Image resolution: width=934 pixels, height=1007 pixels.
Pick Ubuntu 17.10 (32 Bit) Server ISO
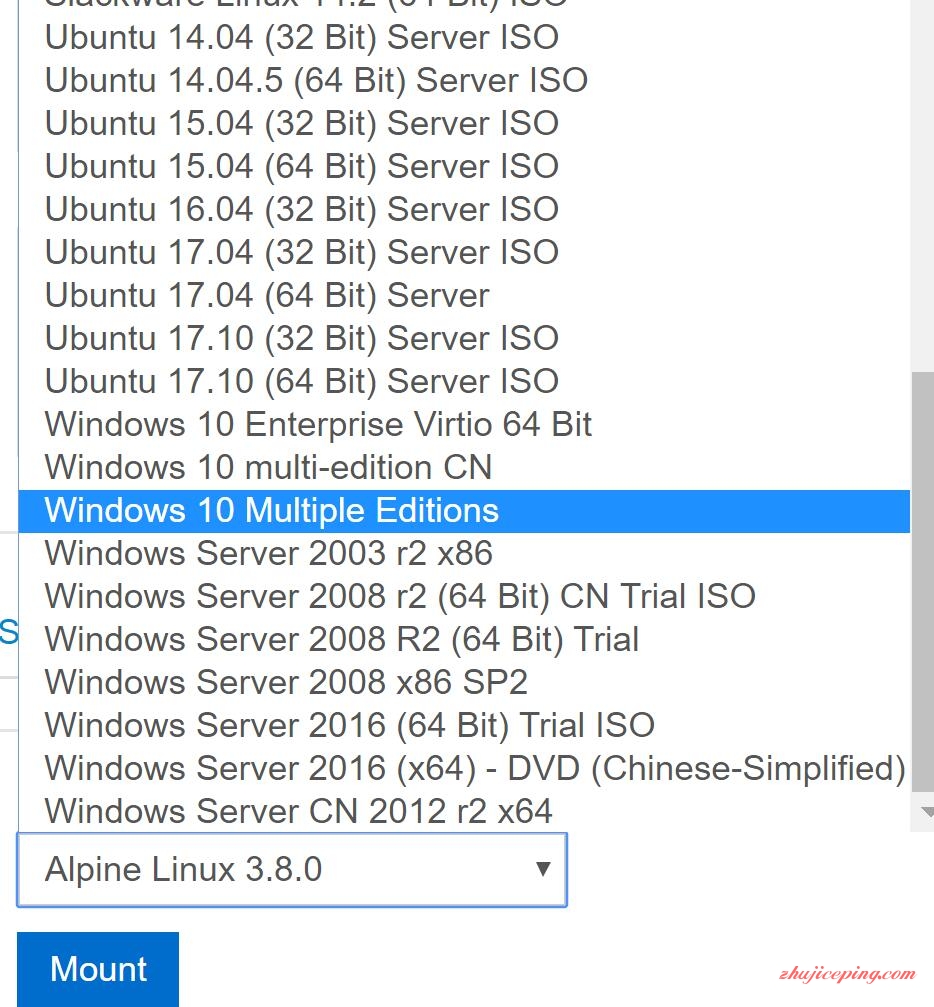tap(464, 338)
